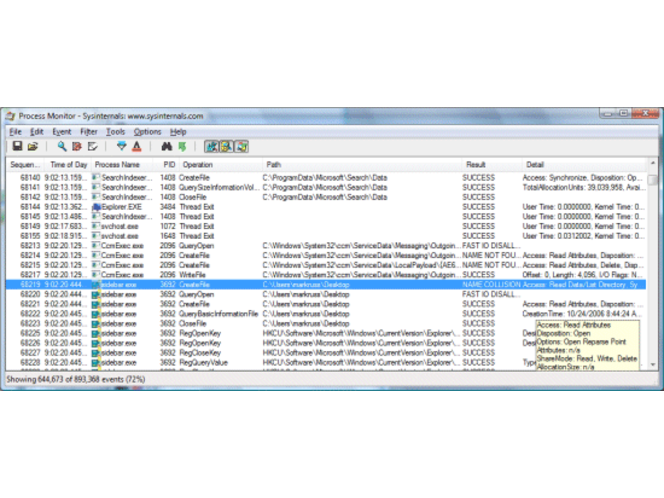Toggle the Capture magnifier icon
The height and width of the screenshot is (498, 664).
pyautogui.click(x=62, y=147)
